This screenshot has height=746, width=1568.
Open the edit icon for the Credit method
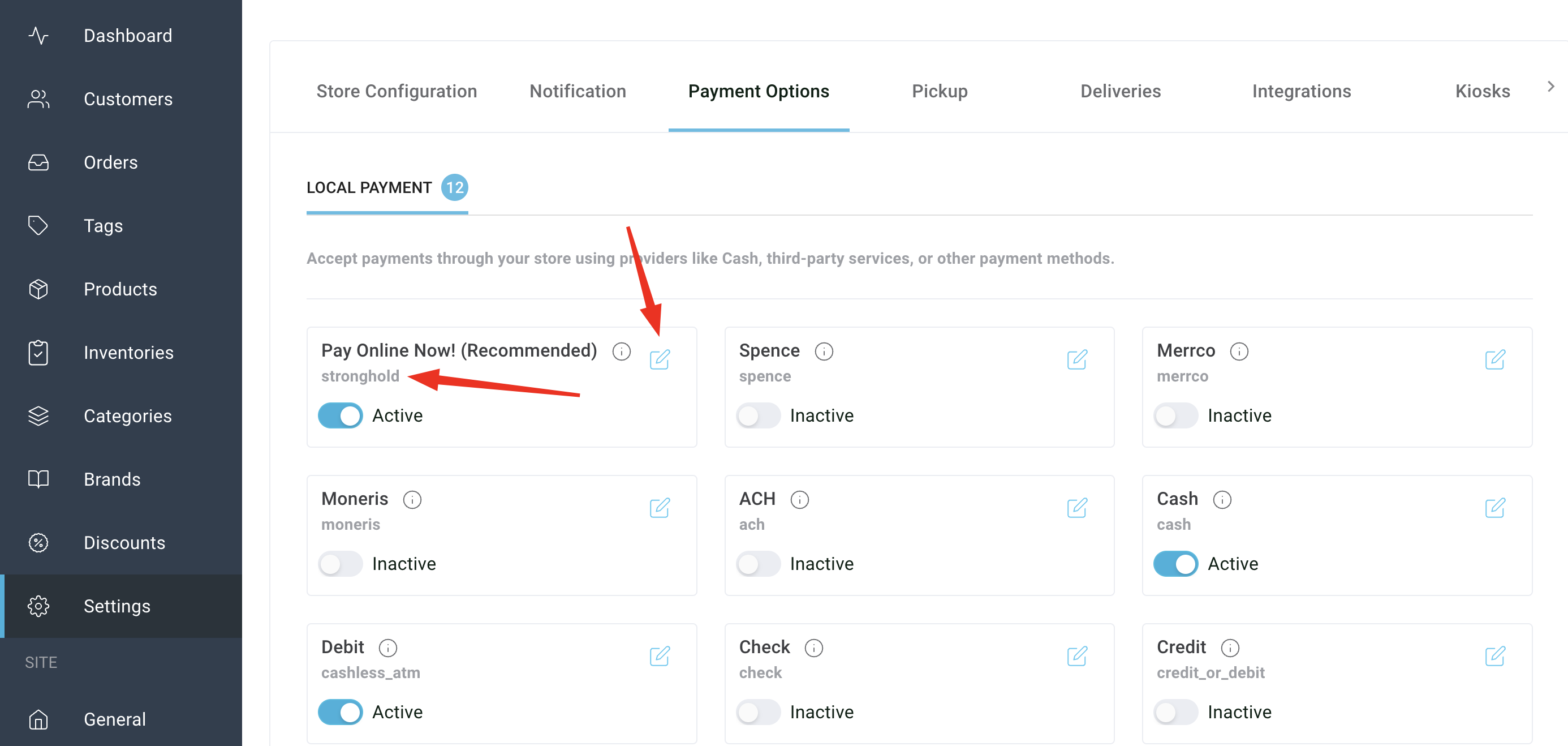[x=1496, y=657]
